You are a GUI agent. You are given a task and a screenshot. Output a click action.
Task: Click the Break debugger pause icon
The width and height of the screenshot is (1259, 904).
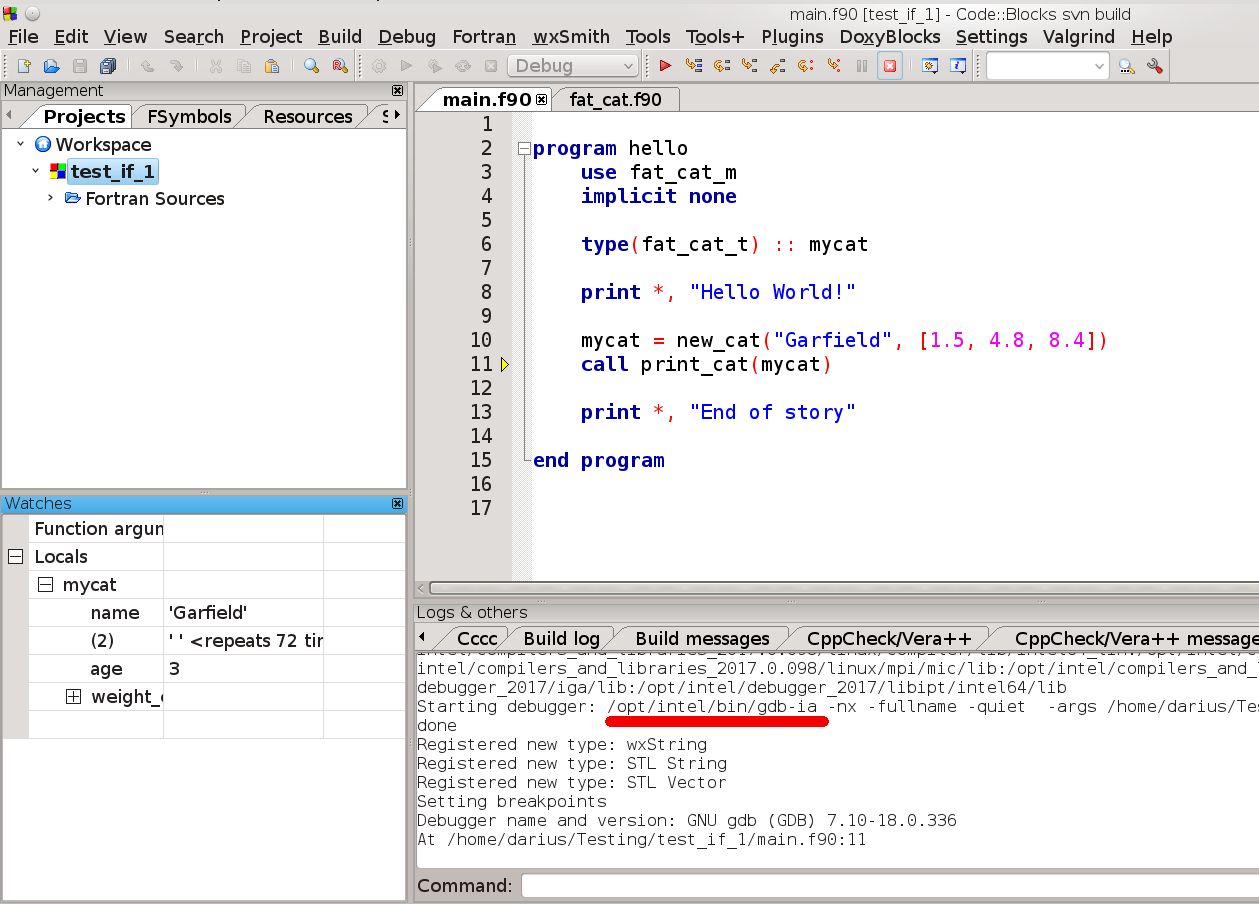point(861,66)
